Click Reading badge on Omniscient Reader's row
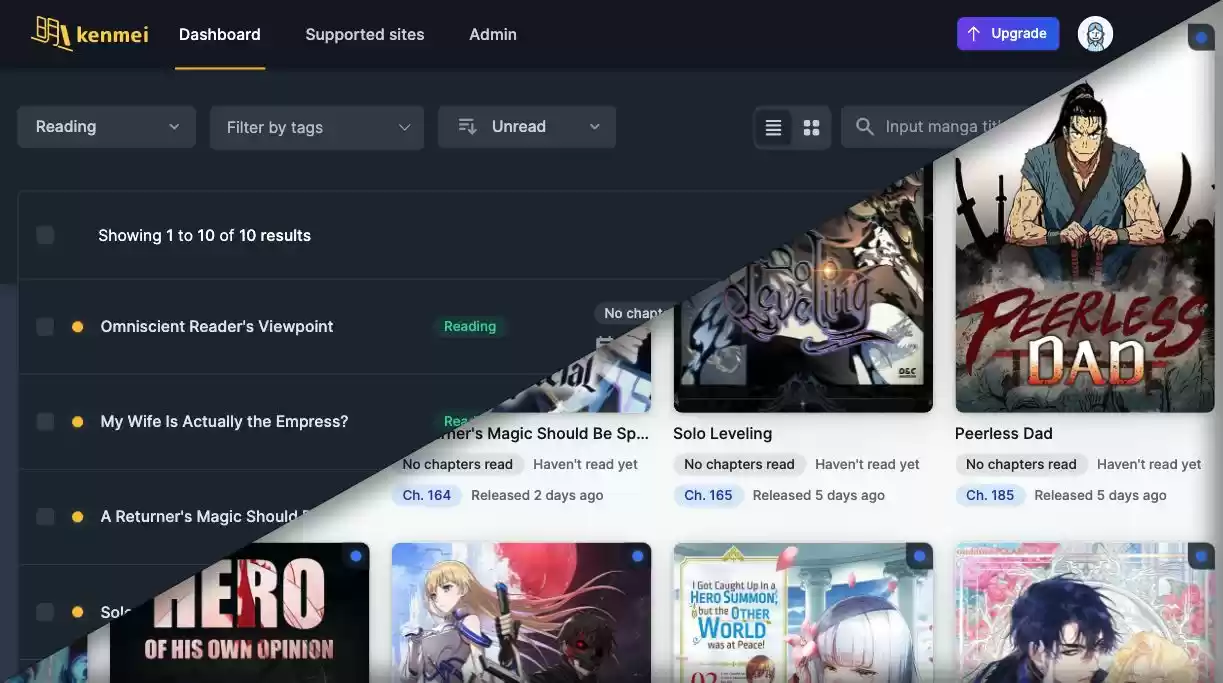The width and height of the screenshot is (1223, 683). [x=470, y=326]
